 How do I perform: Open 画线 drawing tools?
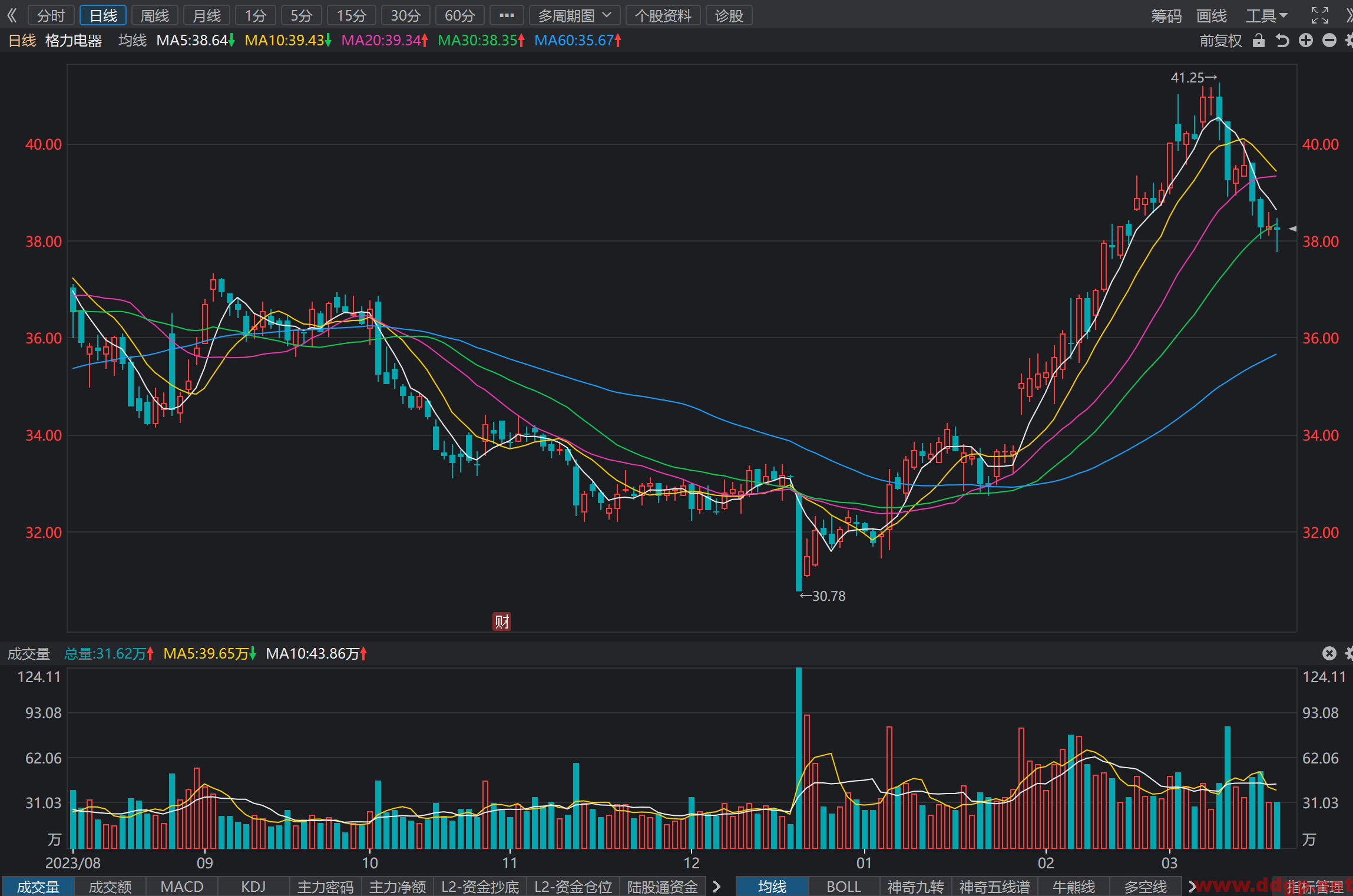(x=1212, y=16)
